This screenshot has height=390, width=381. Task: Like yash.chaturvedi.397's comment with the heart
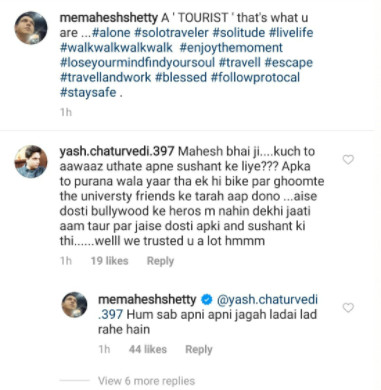348,160
